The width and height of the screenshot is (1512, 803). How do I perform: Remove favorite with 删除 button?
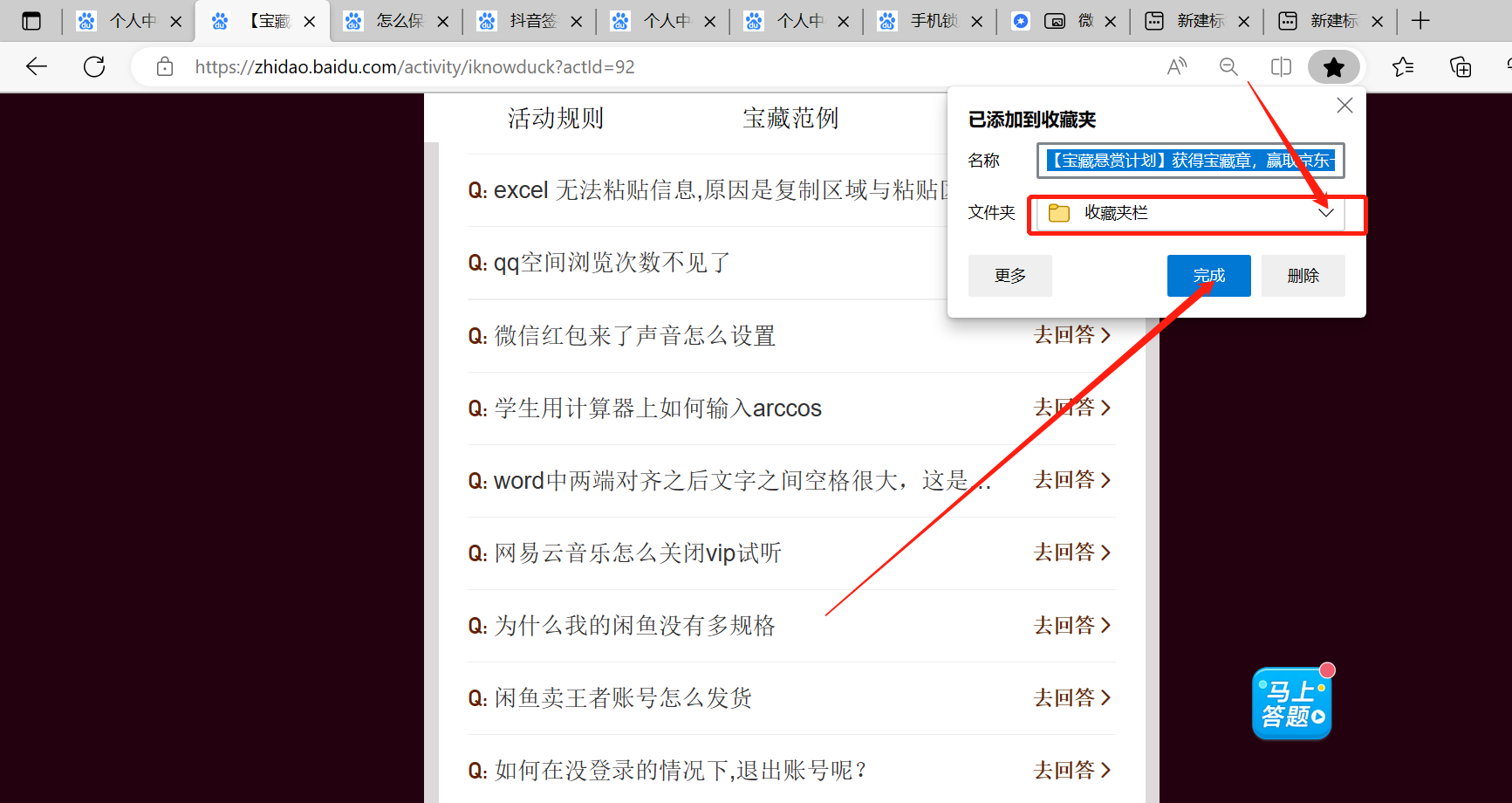[1303, 276]
